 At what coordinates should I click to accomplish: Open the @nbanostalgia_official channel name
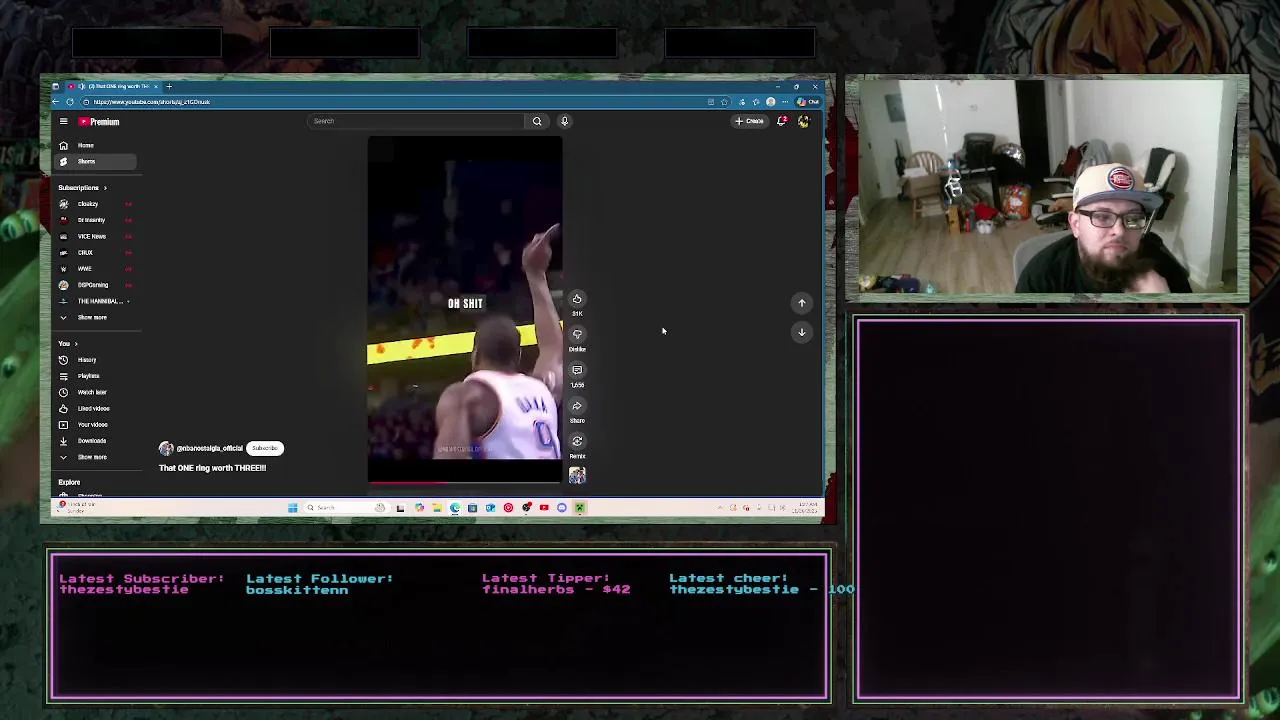[x=210, y=448]
